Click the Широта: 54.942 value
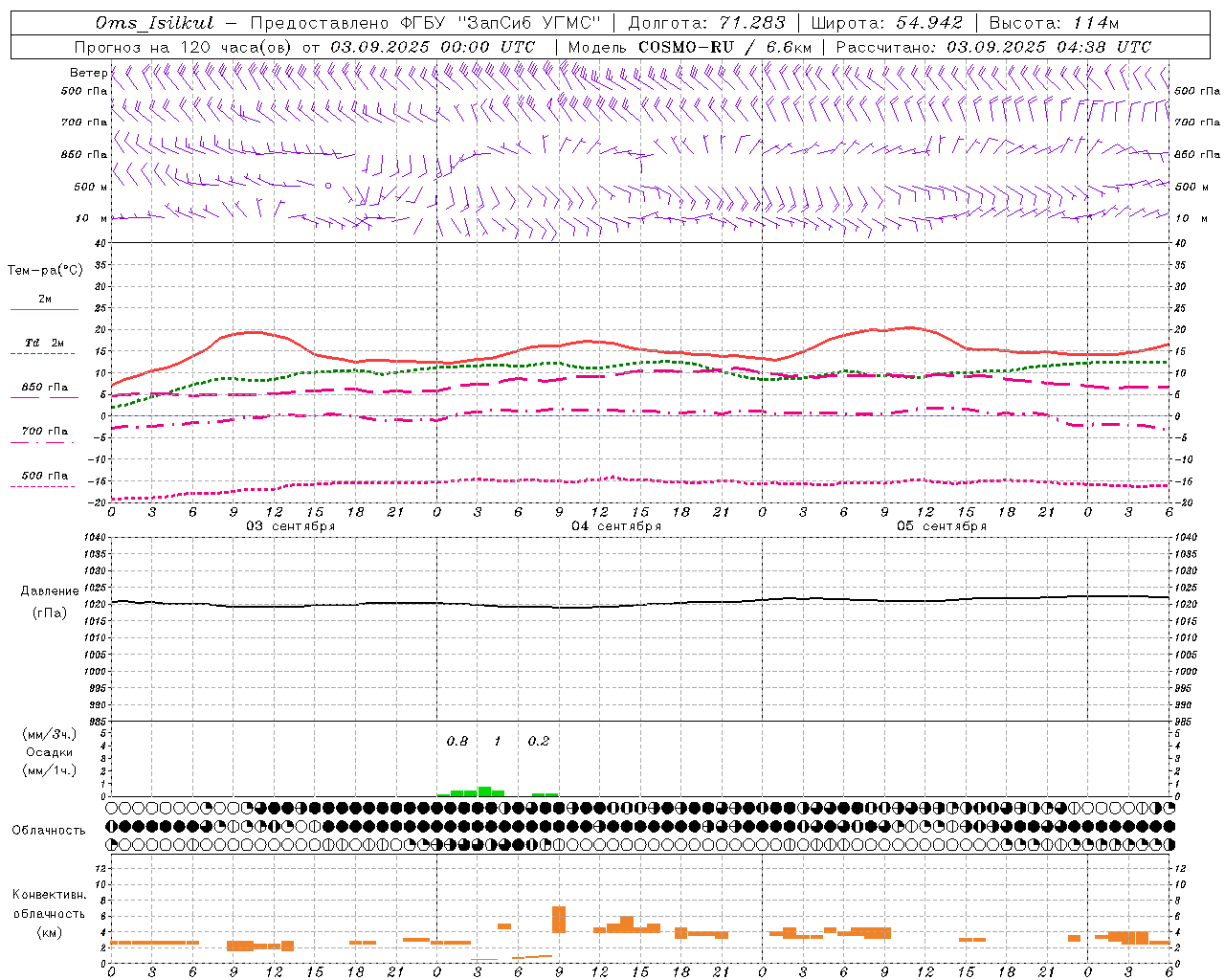The image size is (1225, 980). pos(887,23)
